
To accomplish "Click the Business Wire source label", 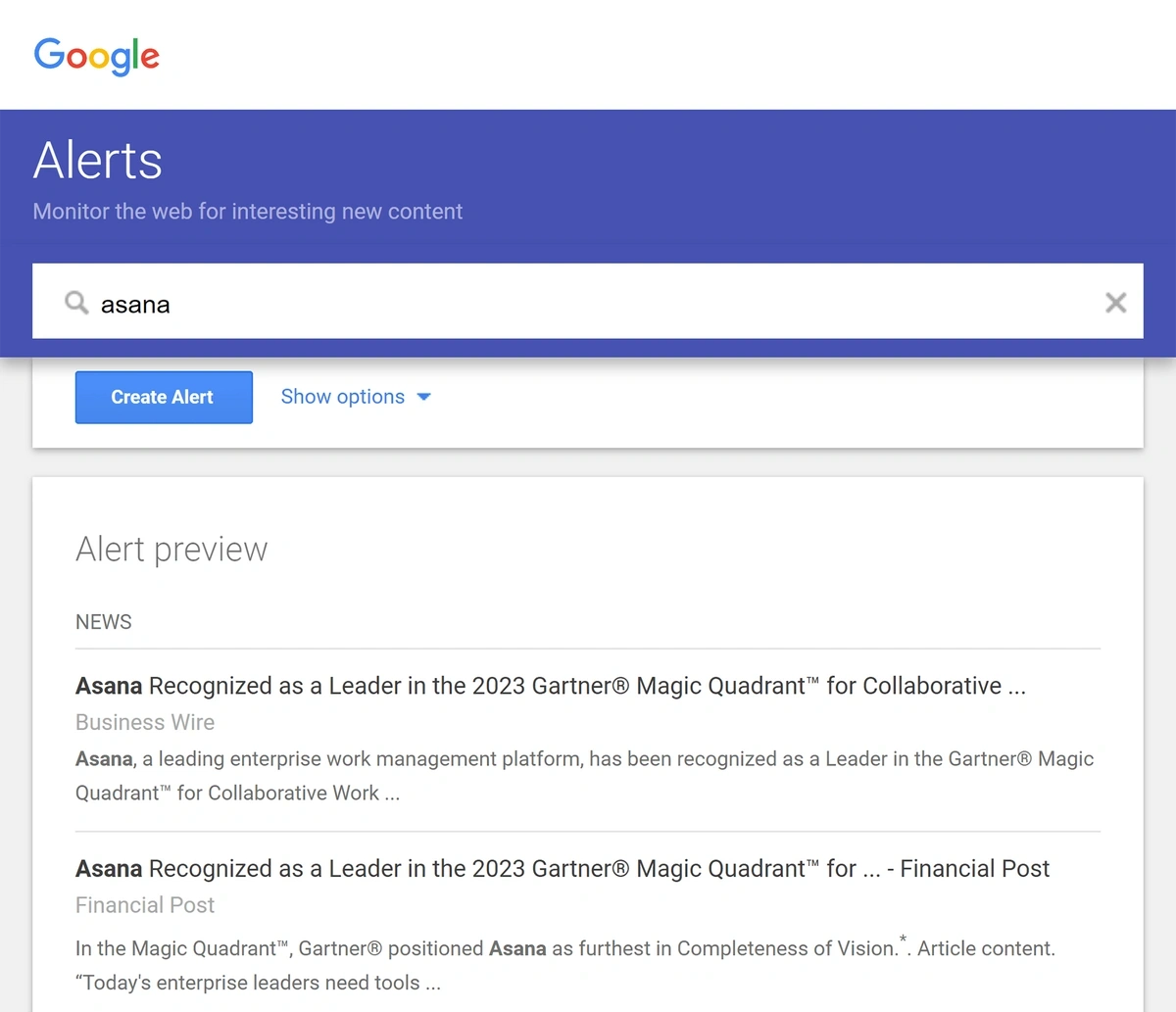I will coord(145,722).
